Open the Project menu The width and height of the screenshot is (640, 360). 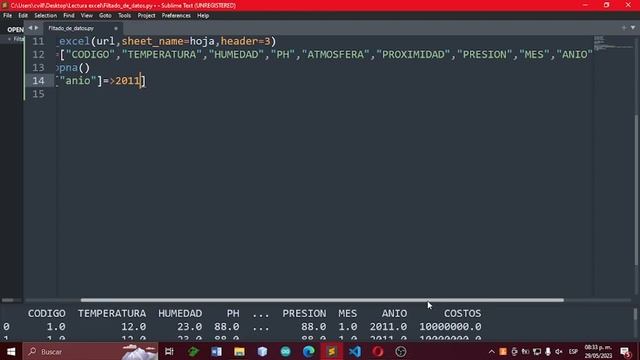click(x=146, y=16)
